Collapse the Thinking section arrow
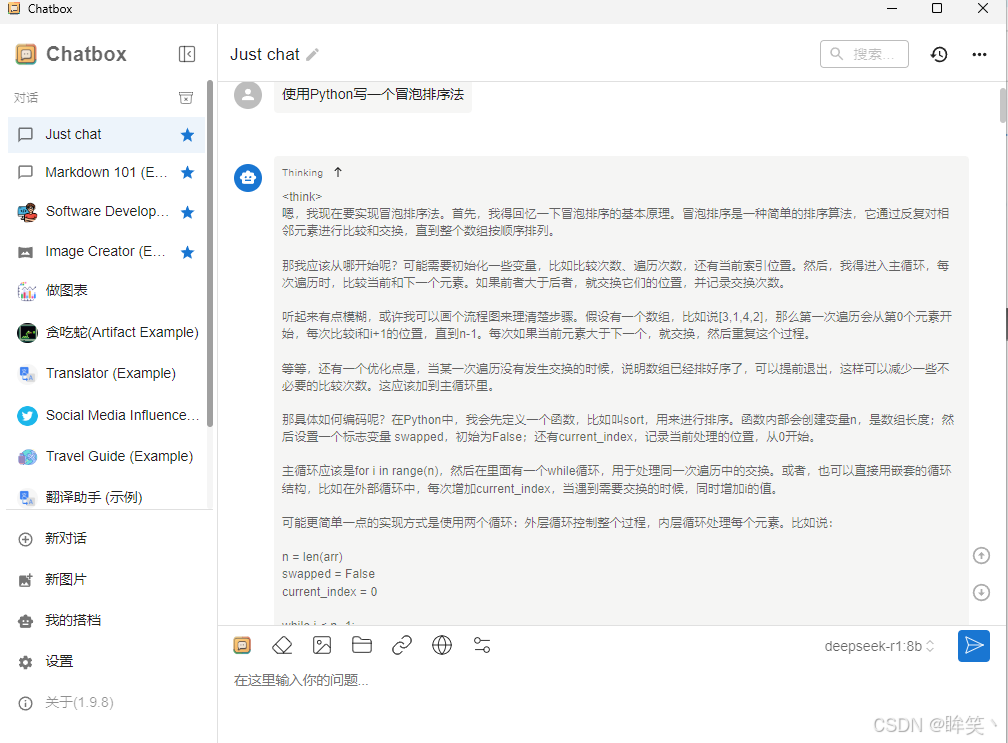The image size is (1008, 743). [338, 172]
